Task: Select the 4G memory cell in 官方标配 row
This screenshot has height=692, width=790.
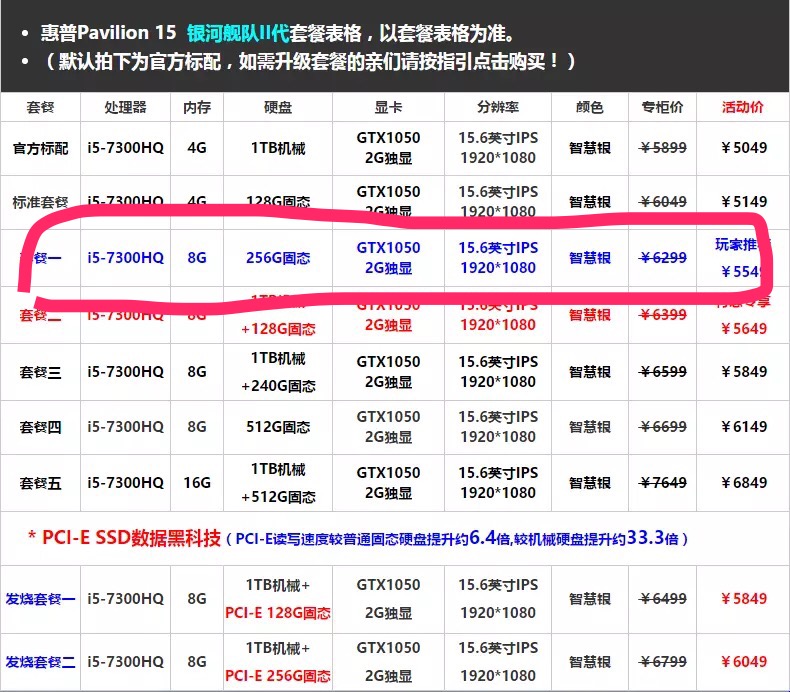Action: click(197, 148)
